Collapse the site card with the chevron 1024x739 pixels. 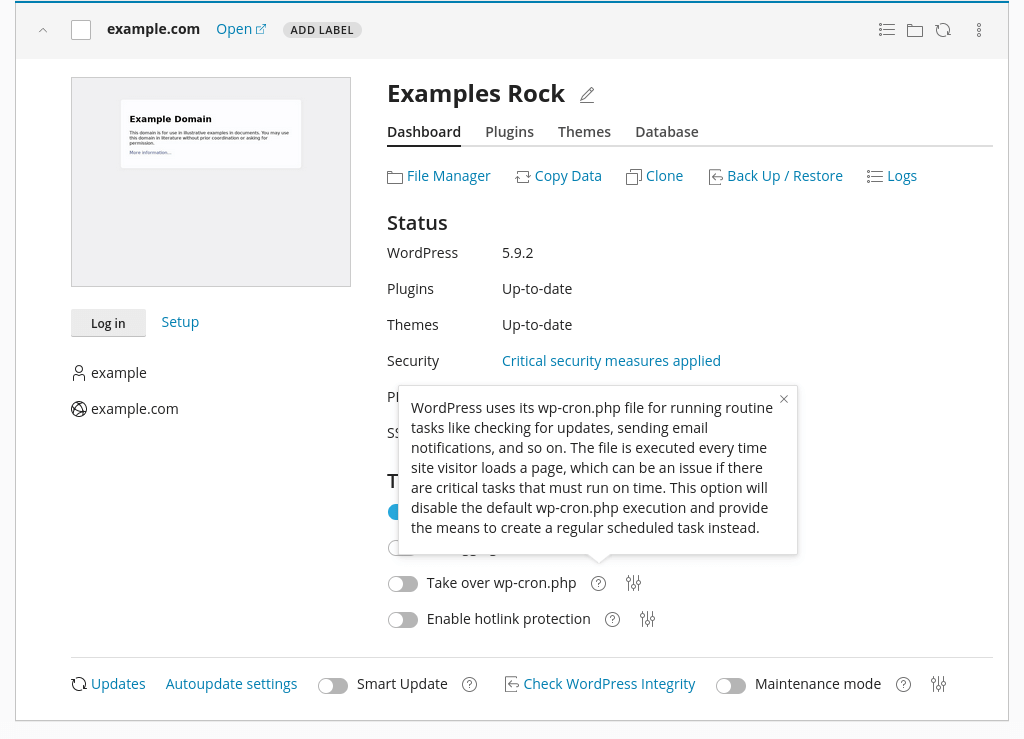(x=42, y=29)
